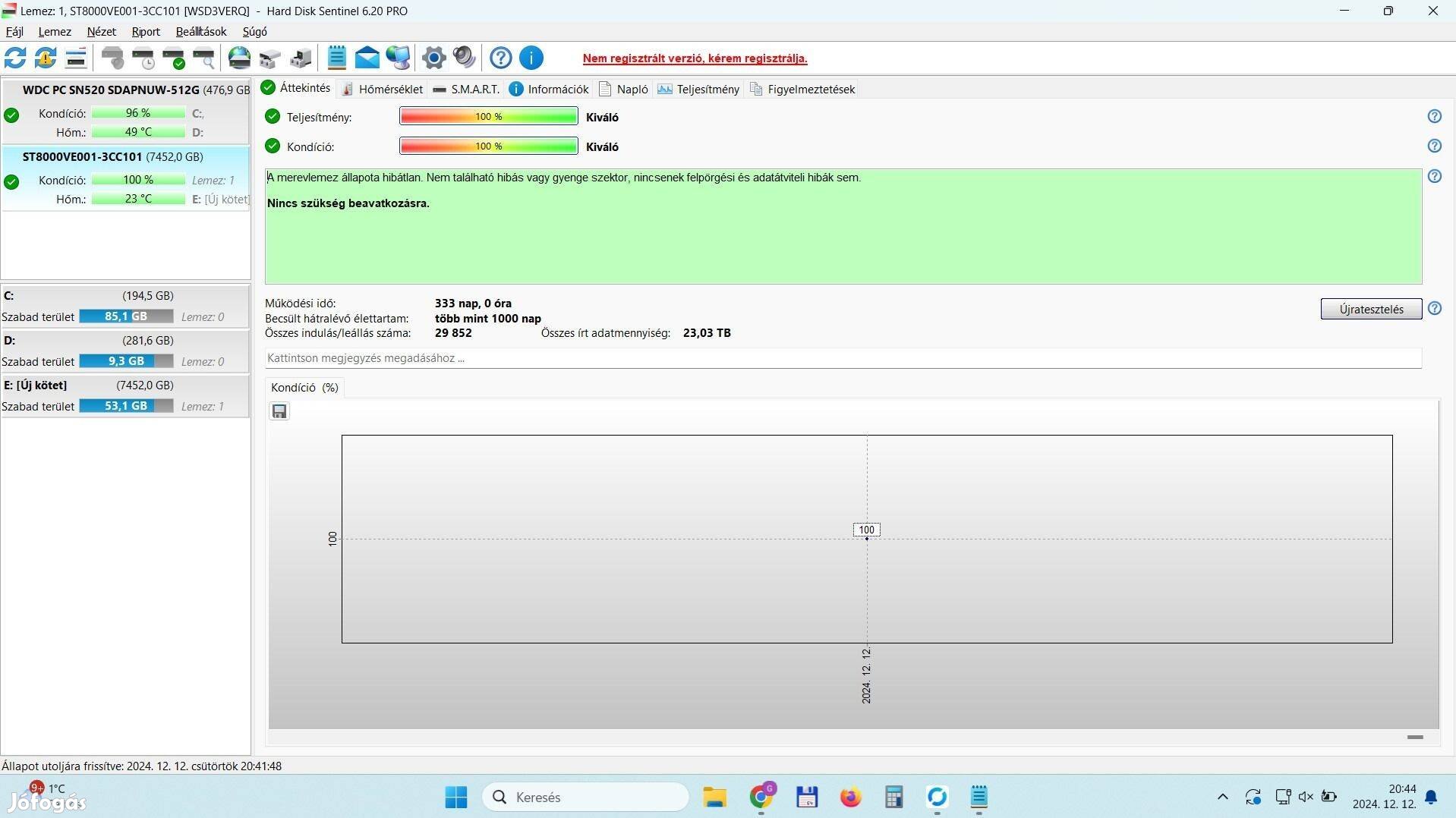Open settings via the gear toolbar icon

click(x=433, y=58)
